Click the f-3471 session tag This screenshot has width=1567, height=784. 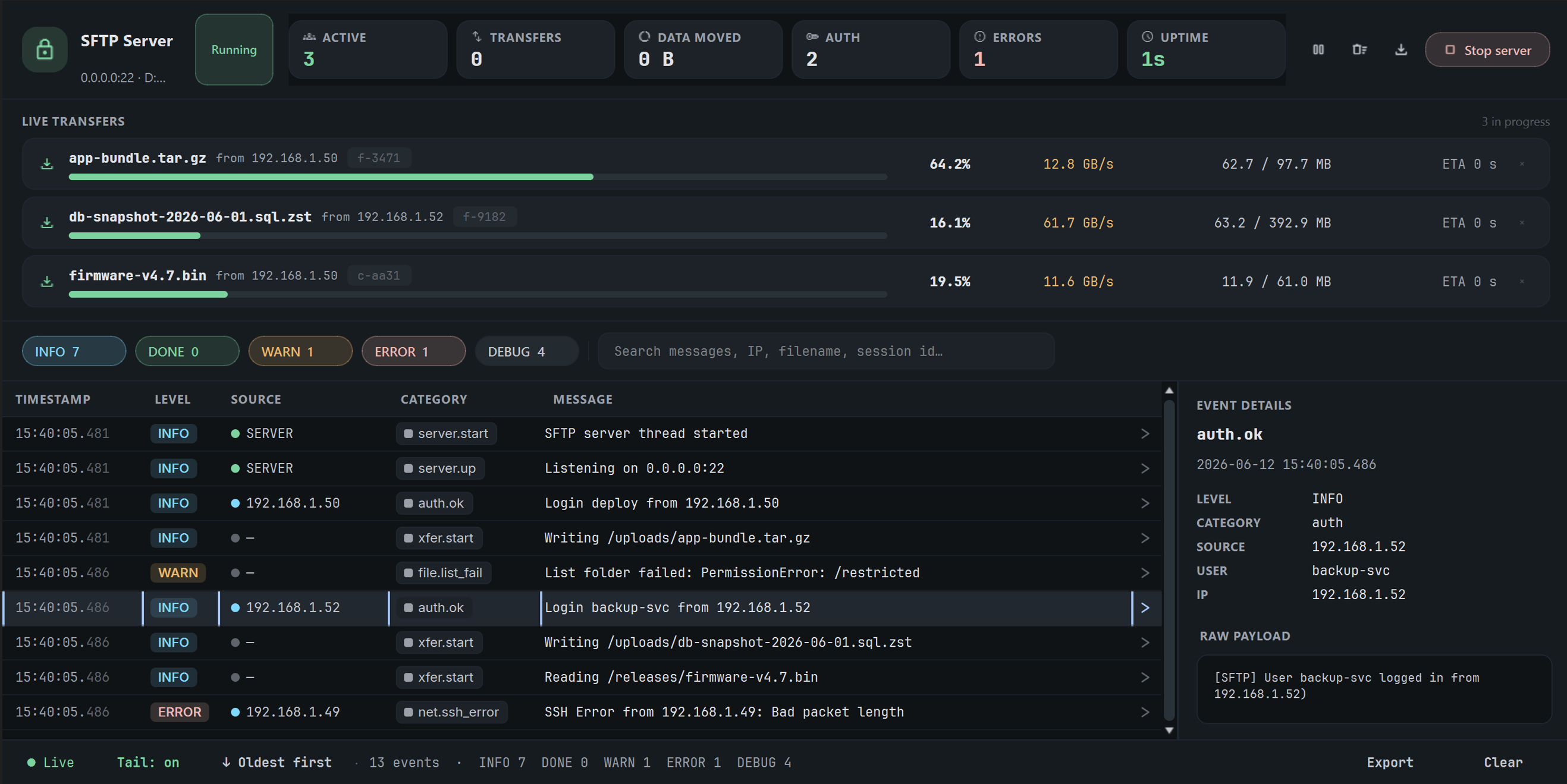(x=378, y=158)
